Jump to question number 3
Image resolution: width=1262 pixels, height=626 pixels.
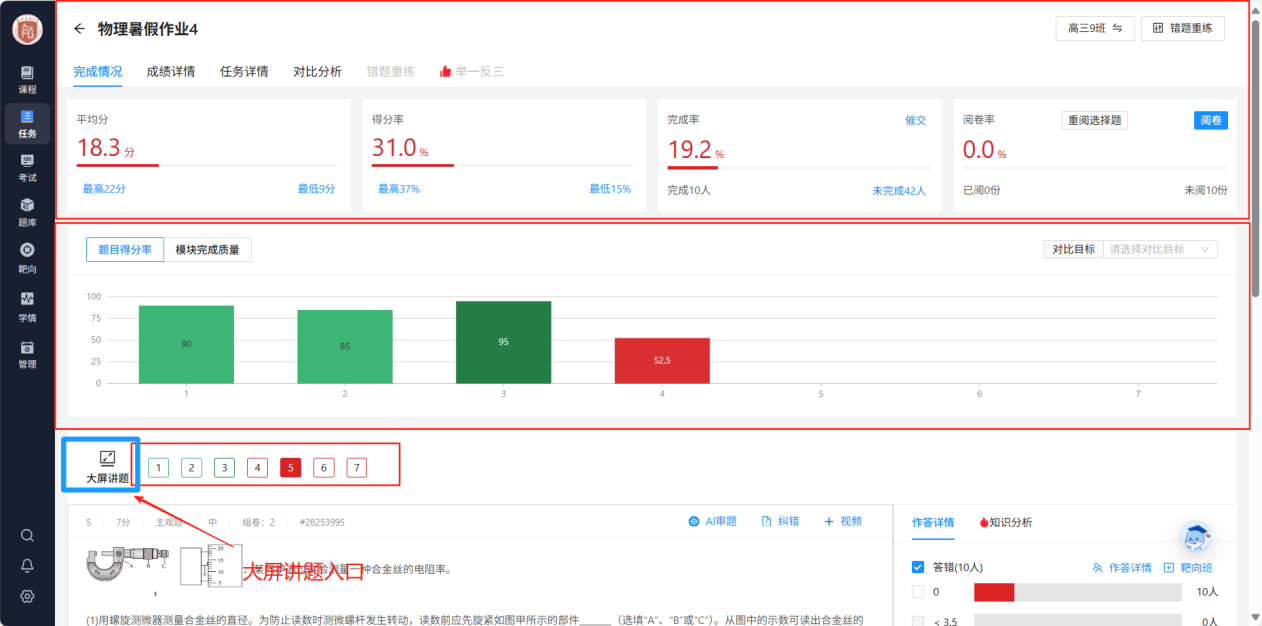click(224, 467)
